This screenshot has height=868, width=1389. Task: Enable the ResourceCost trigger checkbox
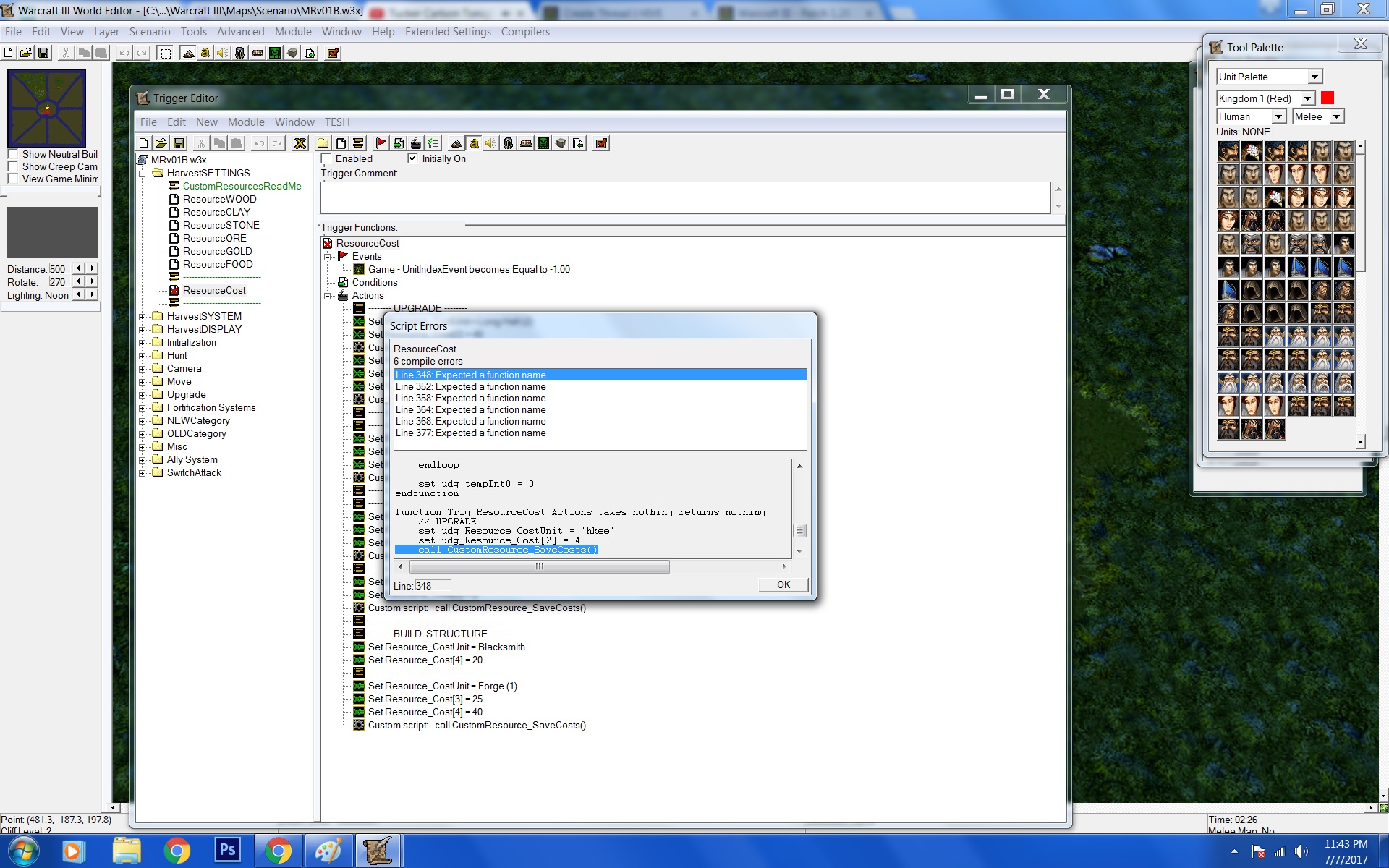click(x=326, y=158)
